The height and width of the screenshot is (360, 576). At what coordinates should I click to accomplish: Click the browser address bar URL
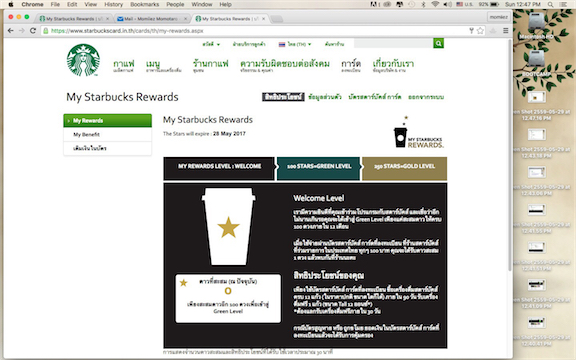point(127,31)
